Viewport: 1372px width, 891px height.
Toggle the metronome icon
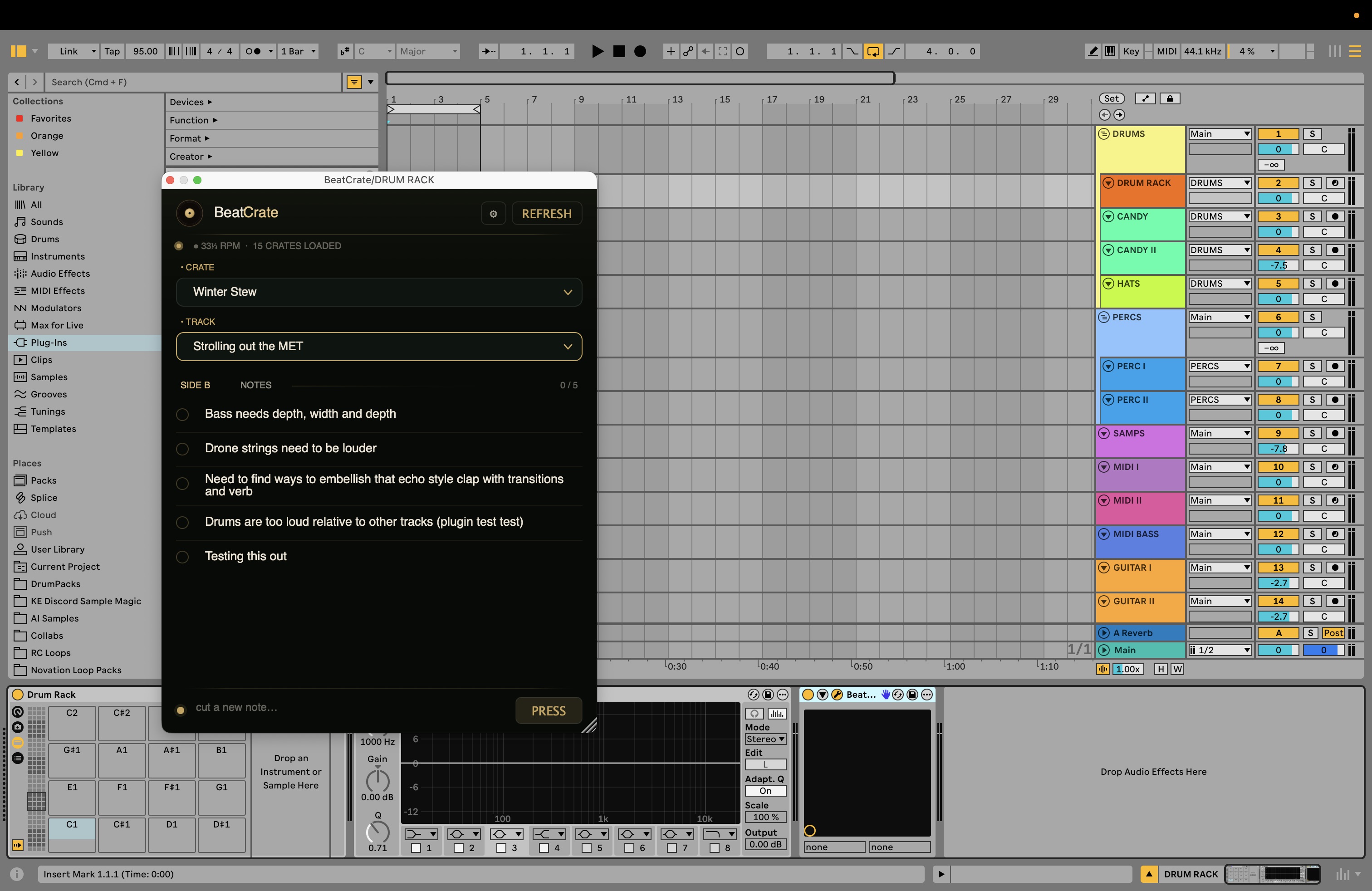pyautogui.click(x=253, y=51)
